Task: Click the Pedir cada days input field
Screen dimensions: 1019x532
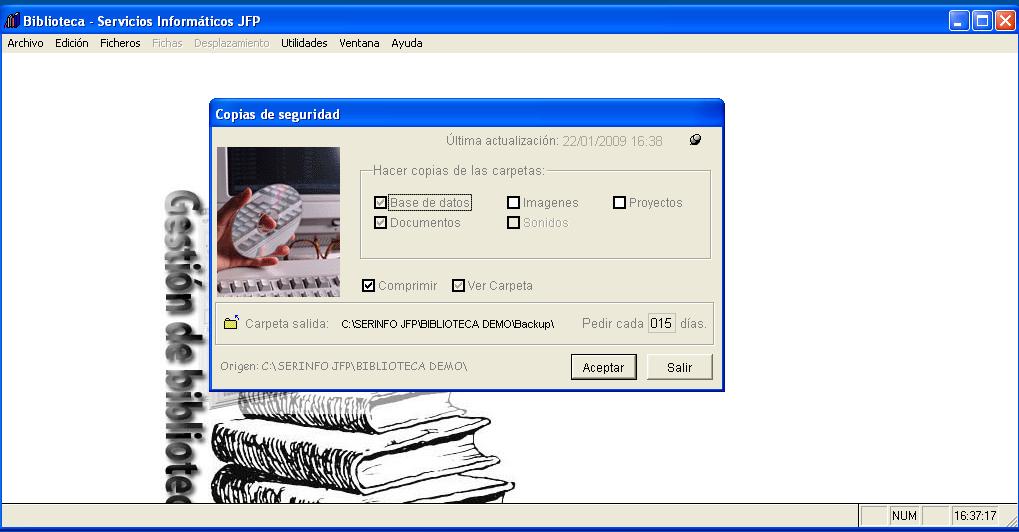Action: [662, 323]
